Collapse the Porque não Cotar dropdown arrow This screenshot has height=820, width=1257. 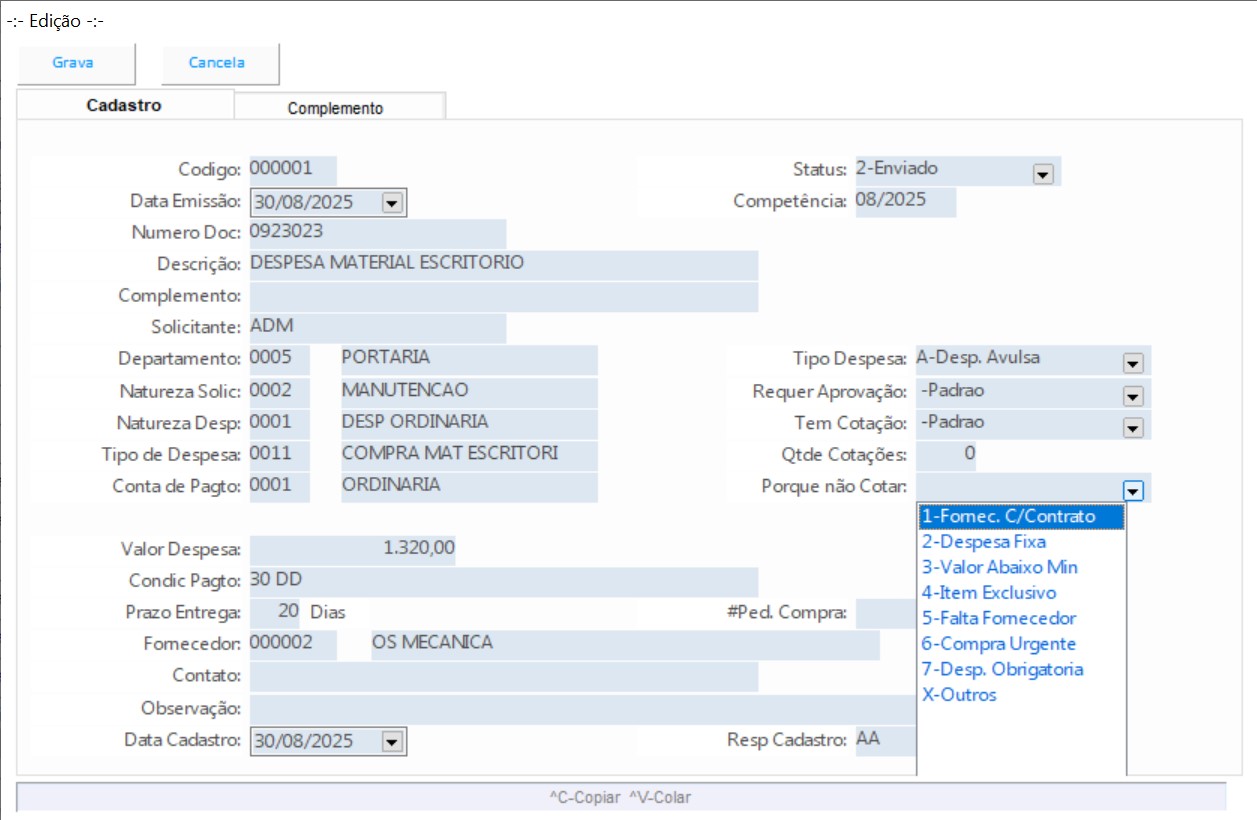pos(1132,490)
